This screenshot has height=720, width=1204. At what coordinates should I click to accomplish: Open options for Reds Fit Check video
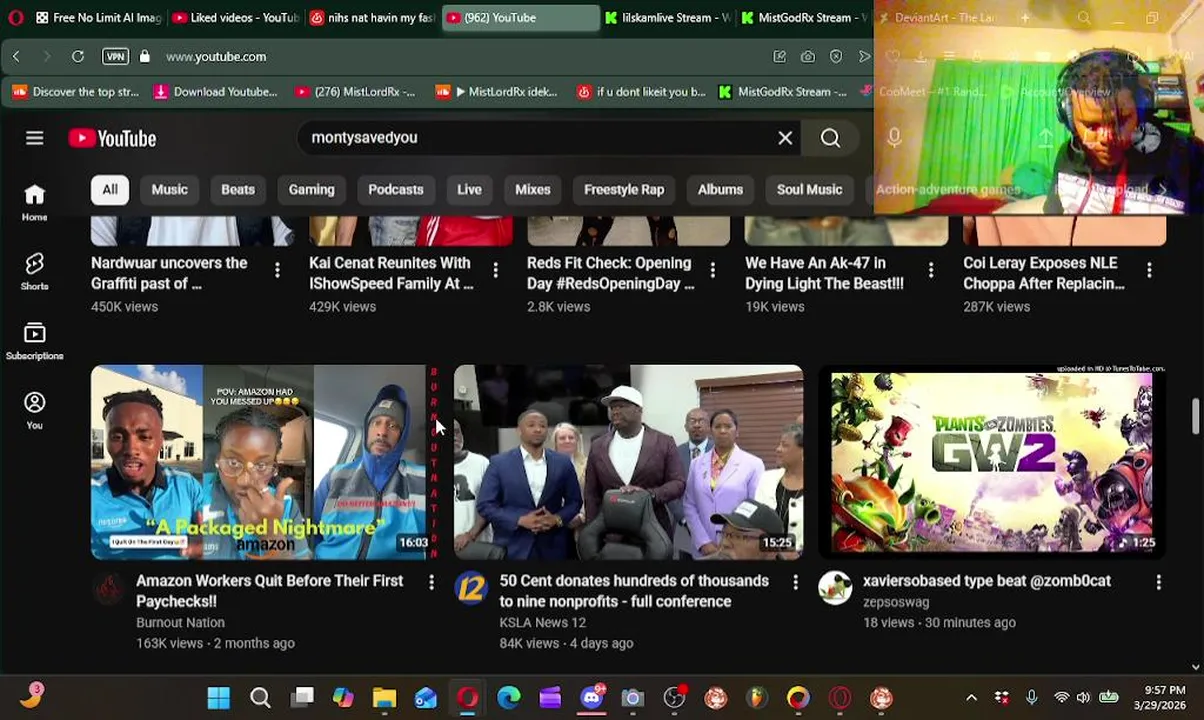click(x=713, y=270)
